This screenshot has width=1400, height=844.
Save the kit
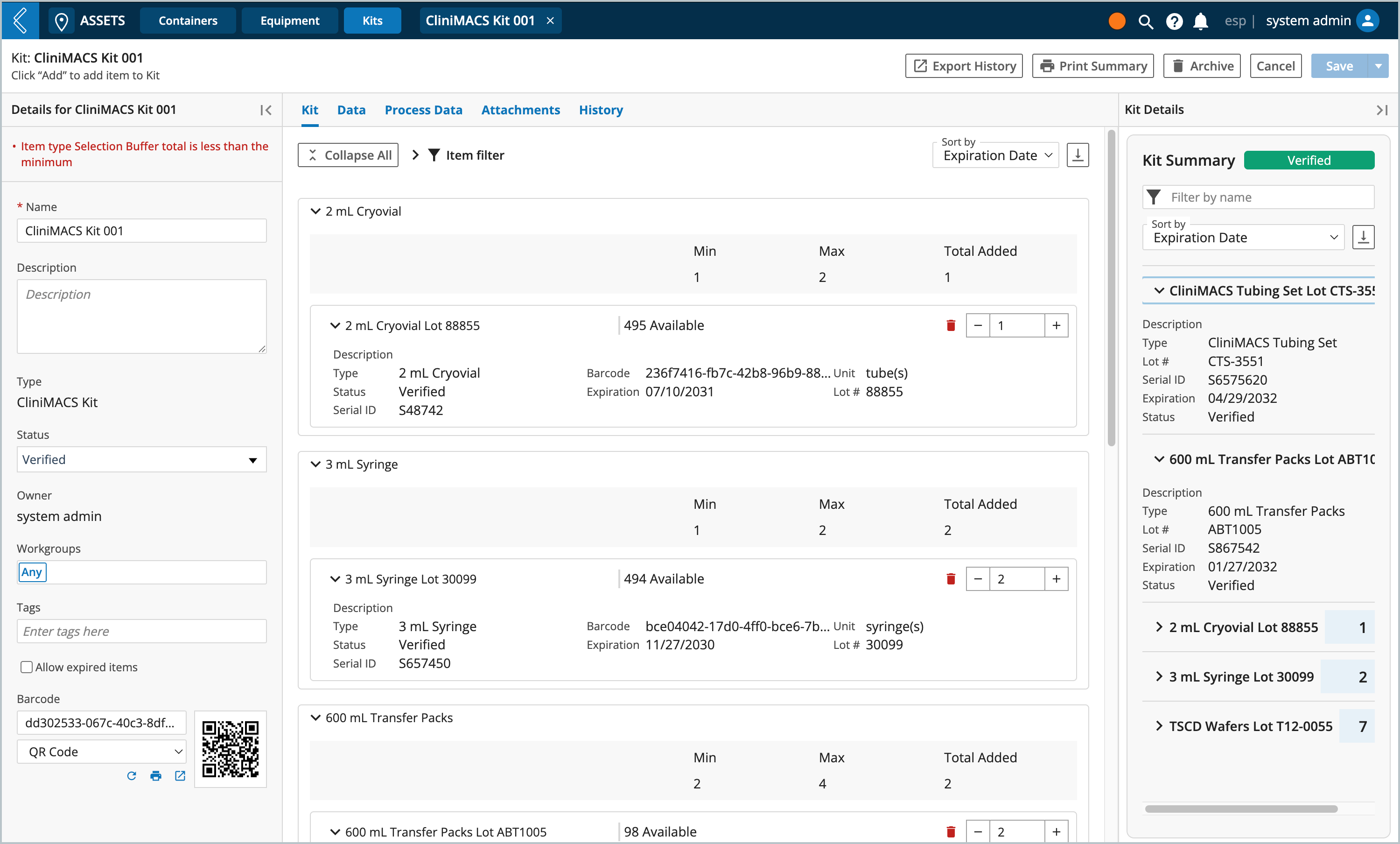click(x=1339, y=66)
